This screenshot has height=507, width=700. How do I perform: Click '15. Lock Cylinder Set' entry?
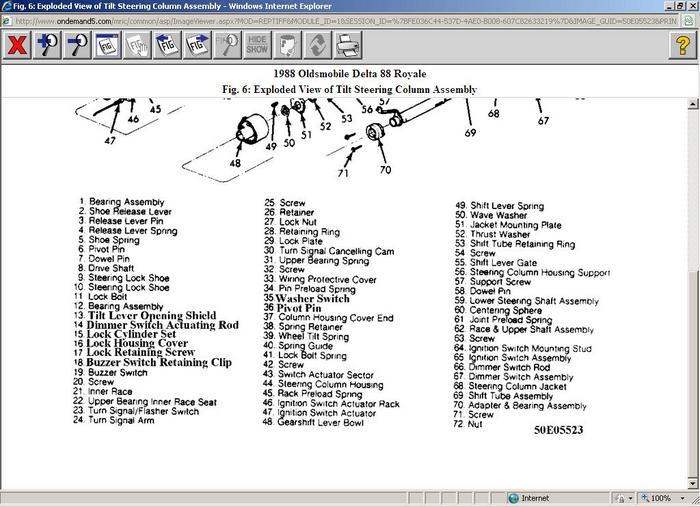coord(125,334)
